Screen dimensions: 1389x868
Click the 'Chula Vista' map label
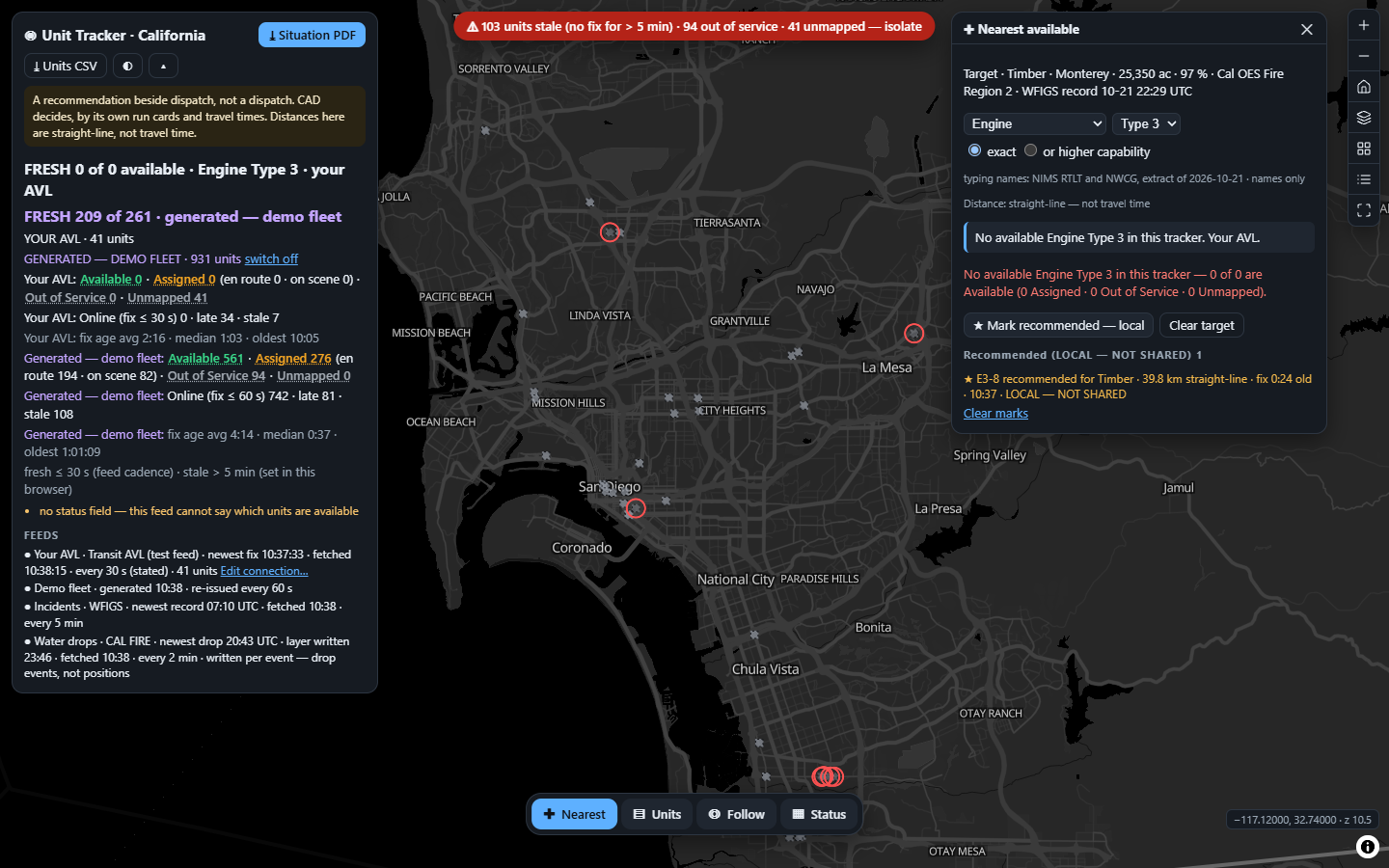765,668
